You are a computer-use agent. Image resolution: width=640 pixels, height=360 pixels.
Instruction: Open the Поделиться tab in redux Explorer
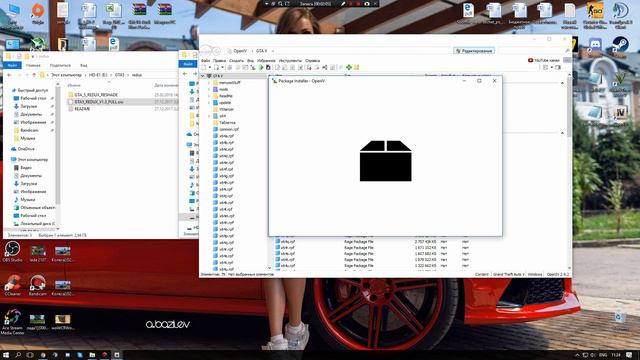tap(60, 65)
